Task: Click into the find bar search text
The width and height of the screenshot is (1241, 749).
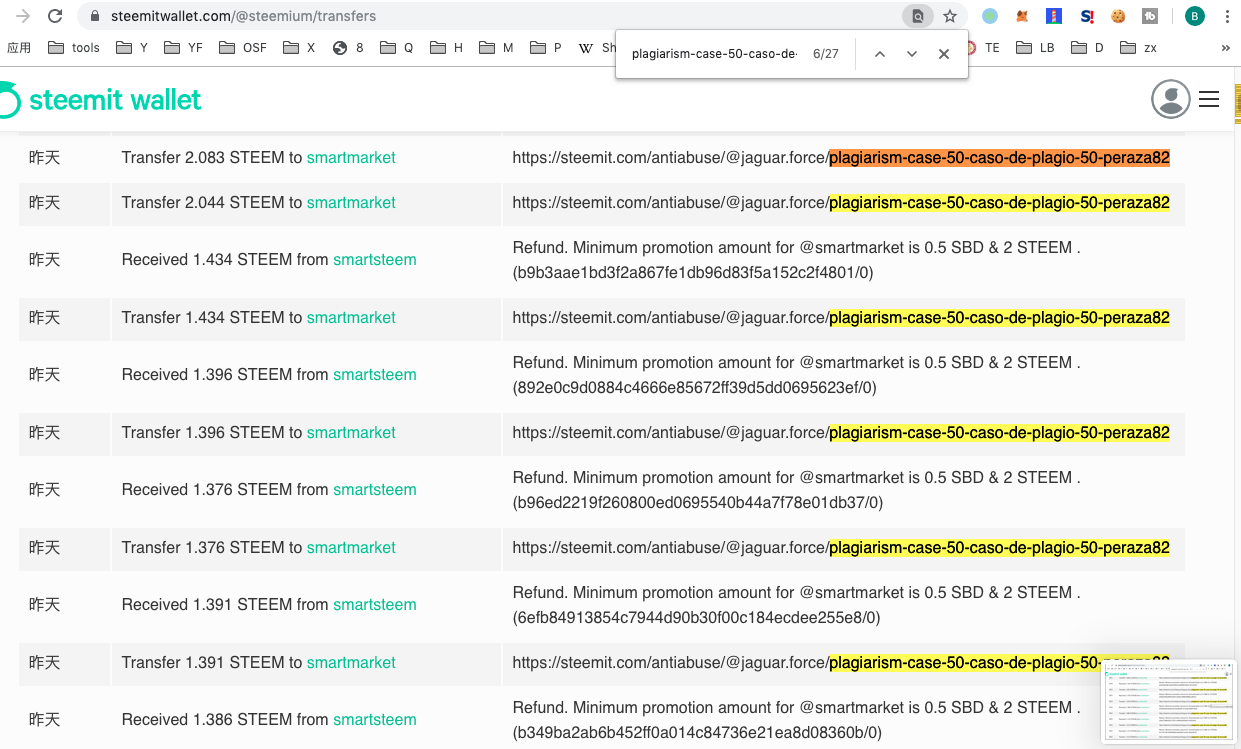Action: [x=714, y=54]
